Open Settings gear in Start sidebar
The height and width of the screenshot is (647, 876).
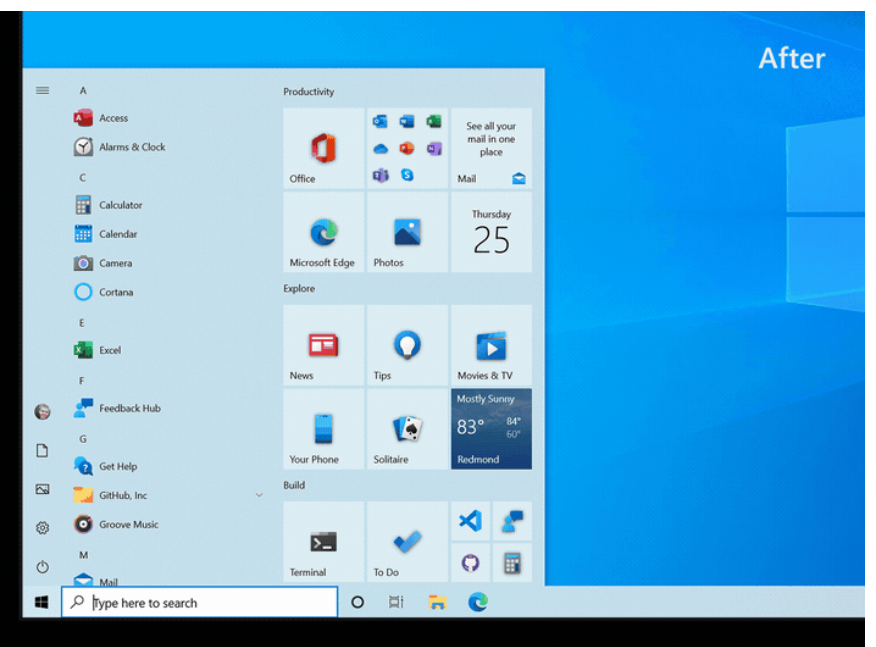pyautogui.click(x=42, y=528)
